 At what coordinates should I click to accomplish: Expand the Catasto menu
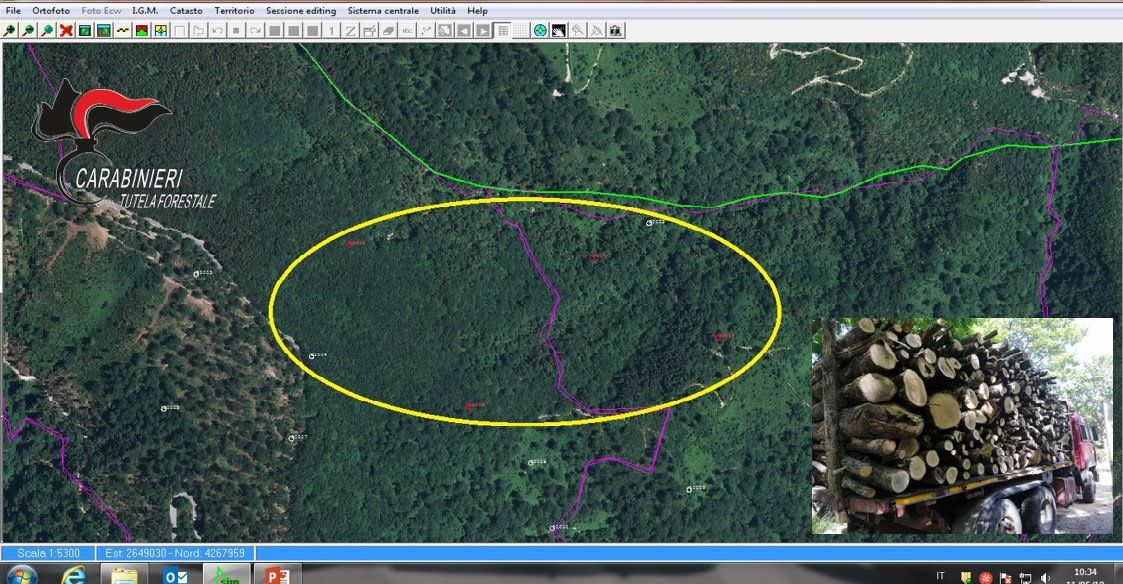tap(186, 10)
